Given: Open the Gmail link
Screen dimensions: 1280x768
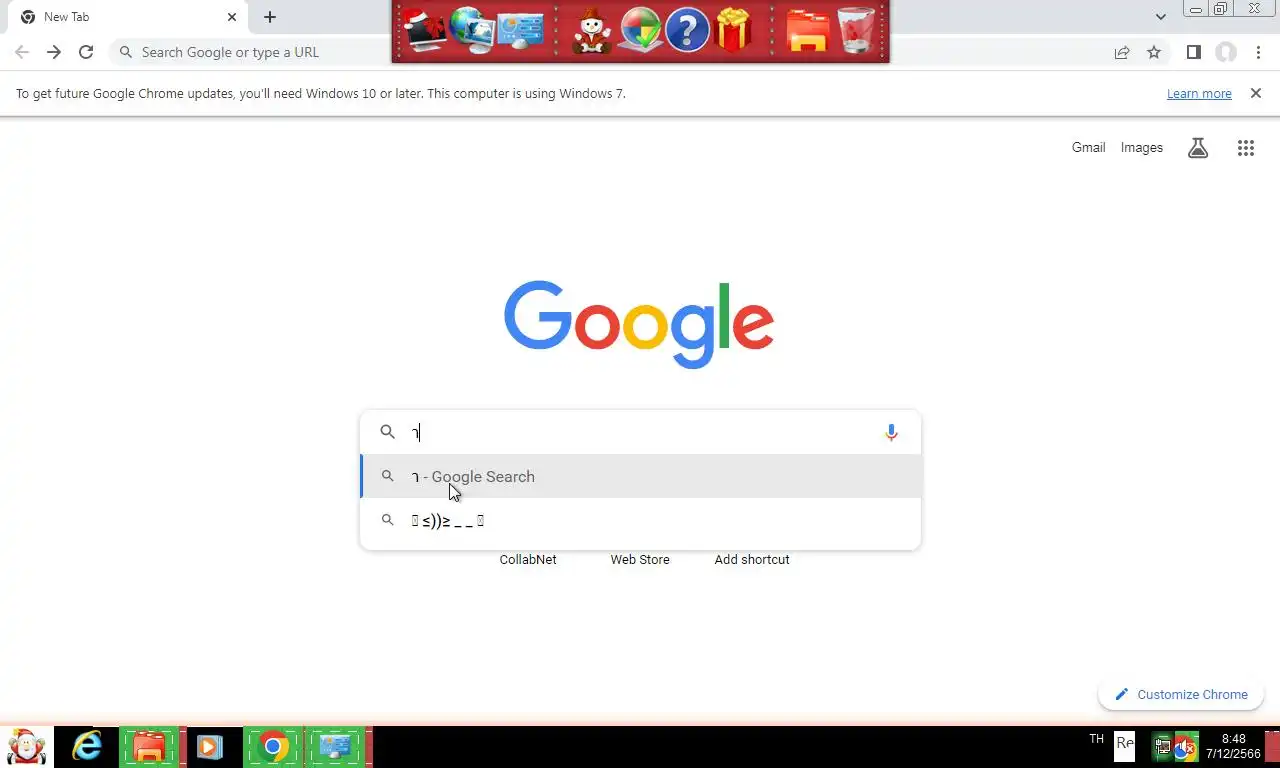Looking at the screenshot, I should (x=1088, y=147).
